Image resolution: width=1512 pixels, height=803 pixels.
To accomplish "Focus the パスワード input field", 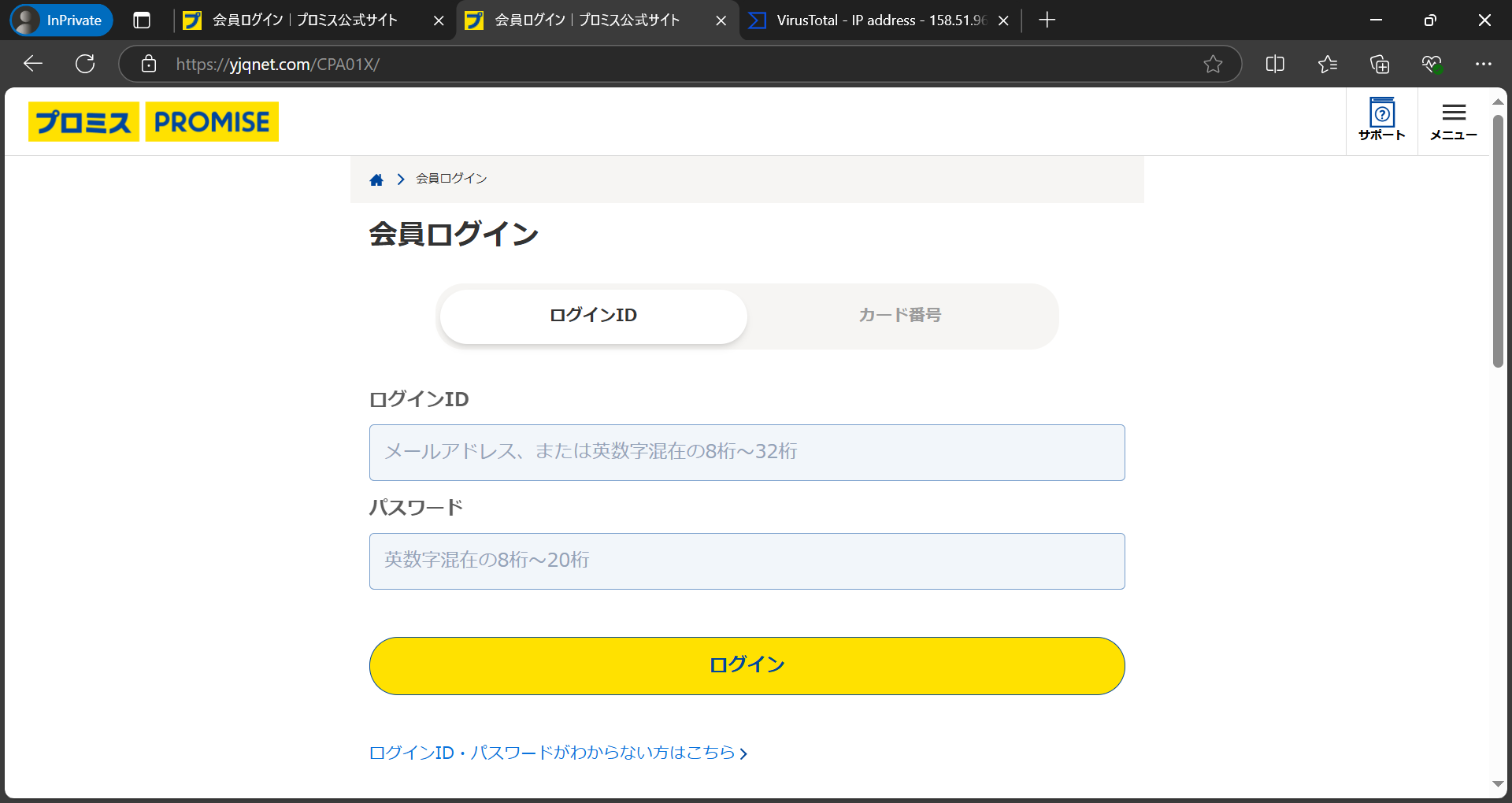I will pos(747,561).
